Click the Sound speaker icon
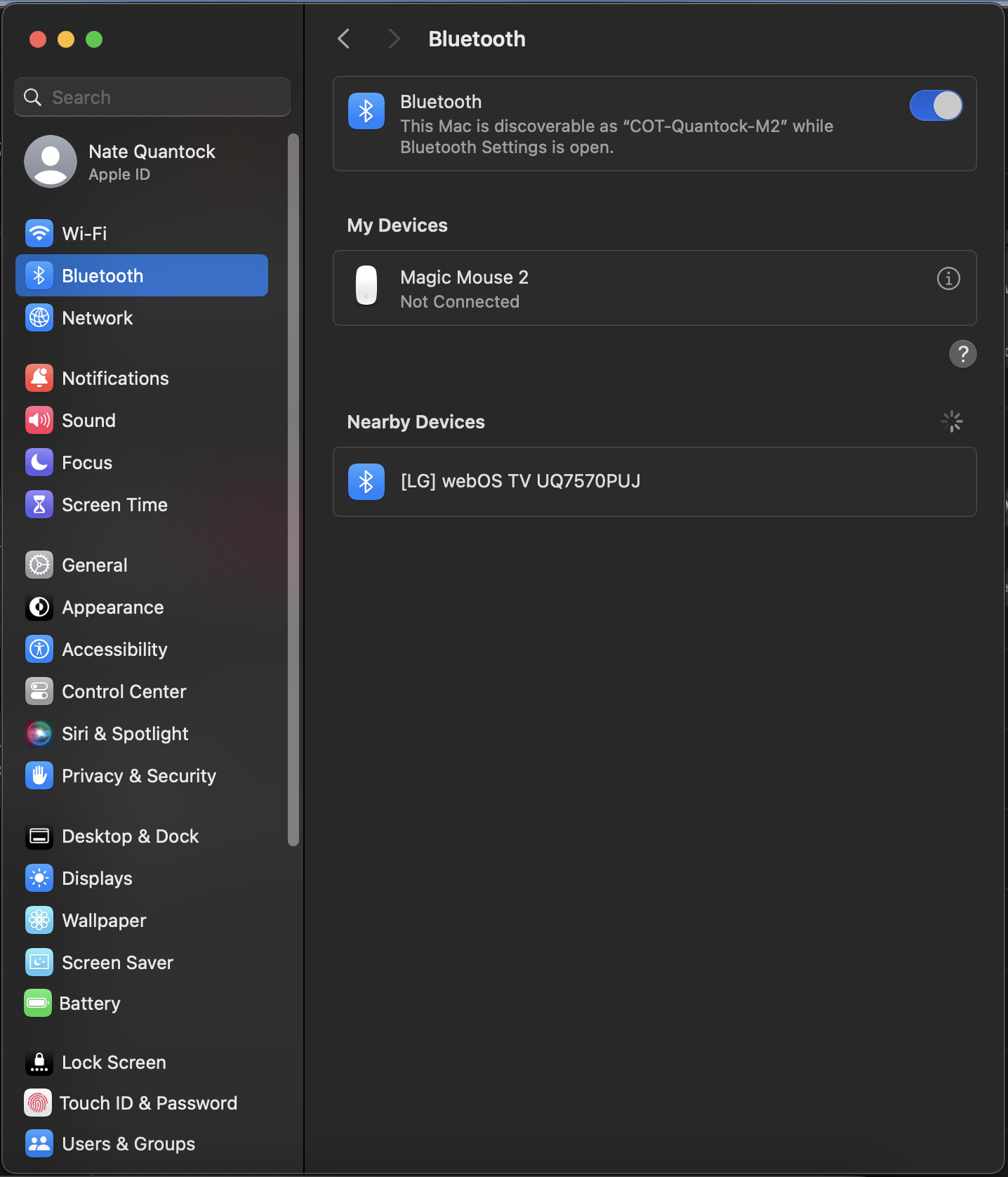Screen dimensions: 1008x1177 pyautogui.click(x=39, y=421)
